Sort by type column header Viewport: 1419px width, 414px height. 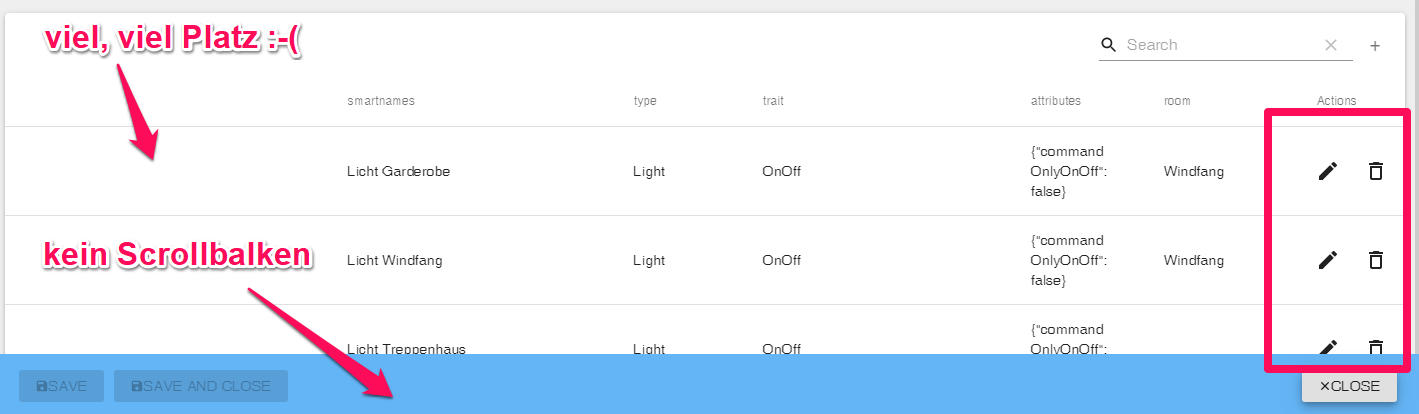[x=645, y=101]
